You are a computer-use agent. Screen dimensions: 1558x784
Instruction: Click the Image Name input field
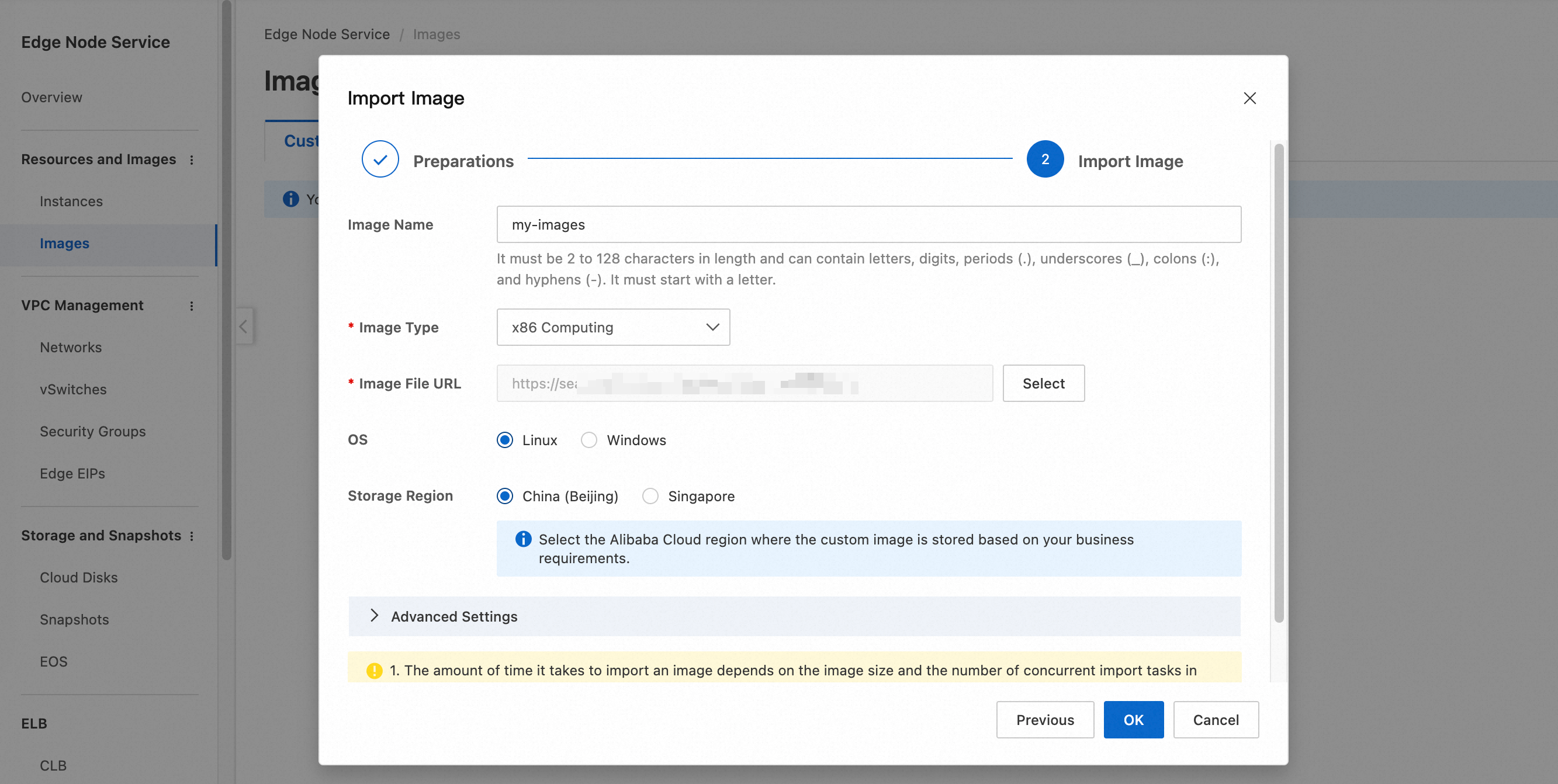pyautogui.click(x=868, y=224)
